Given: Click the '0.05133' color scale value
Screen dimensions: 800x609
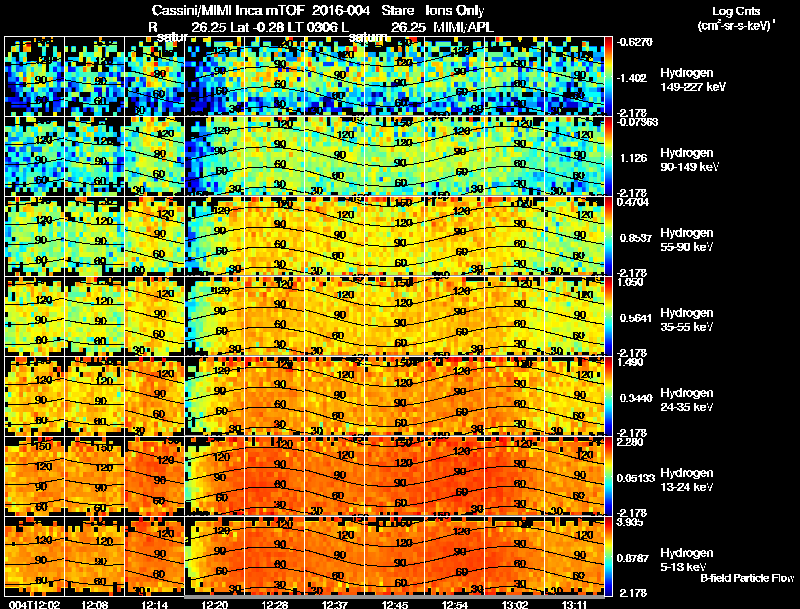Looking at the screenshot, I should tap(636, 478).
